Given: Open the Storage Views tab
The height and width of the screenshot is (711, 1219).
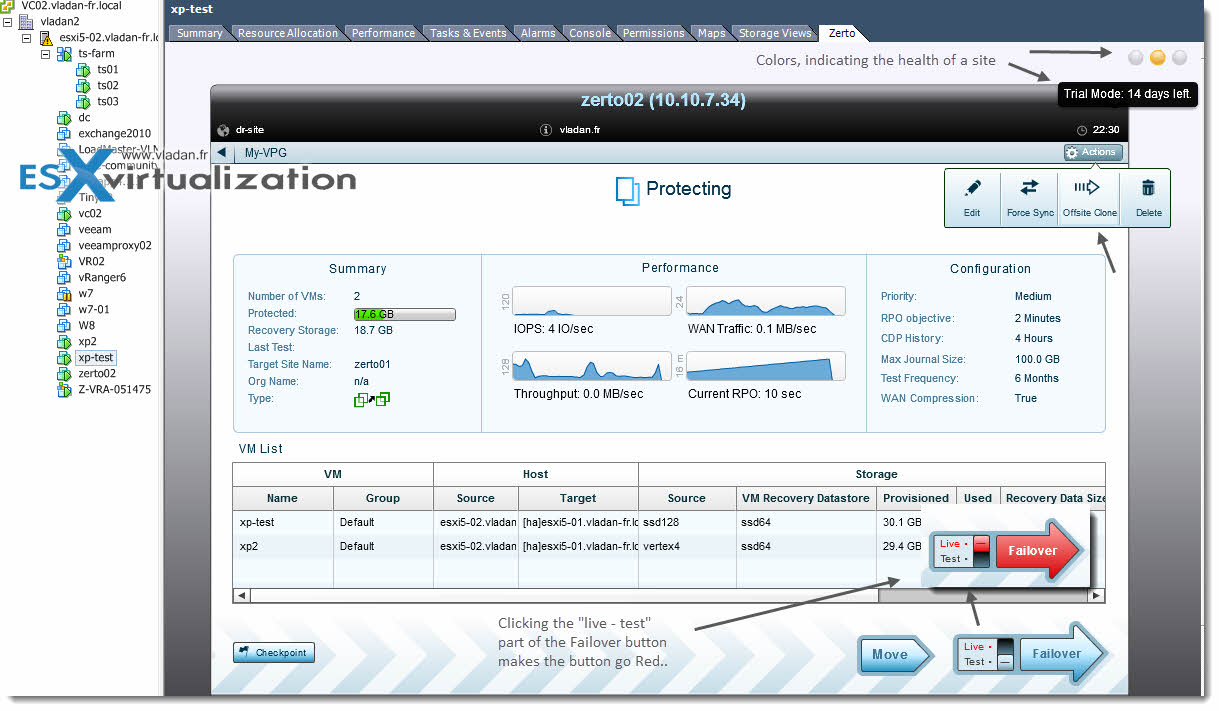Looking at the screenshot, I should pyautogui.click(x=775, y=33).
